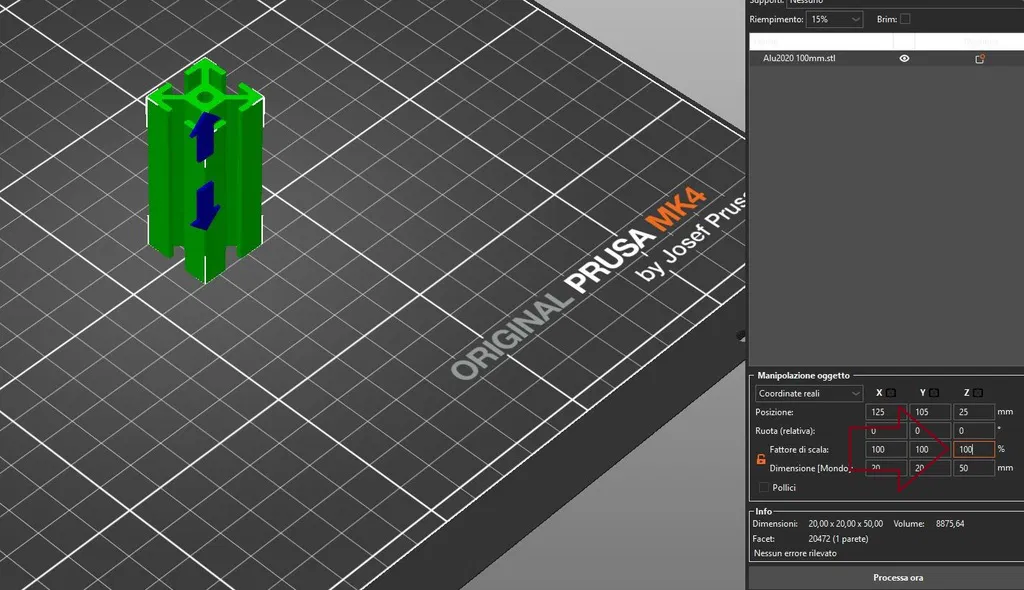
Task: Click the edit icon beside Alu2020 100mm.stl
Action: point(980,59)
